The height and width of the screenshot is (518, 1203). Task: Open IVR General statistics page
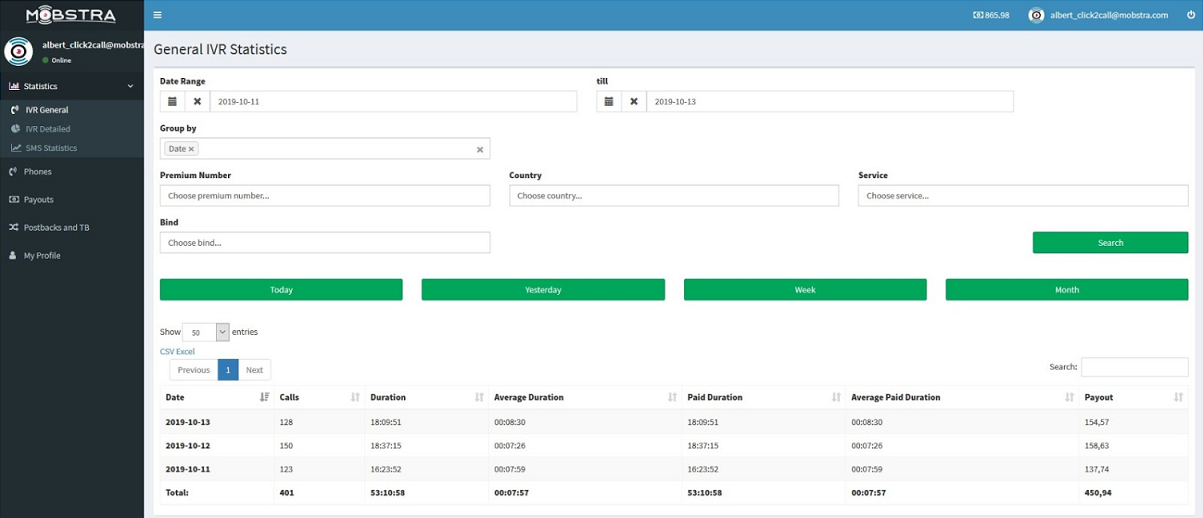point(47,109)
